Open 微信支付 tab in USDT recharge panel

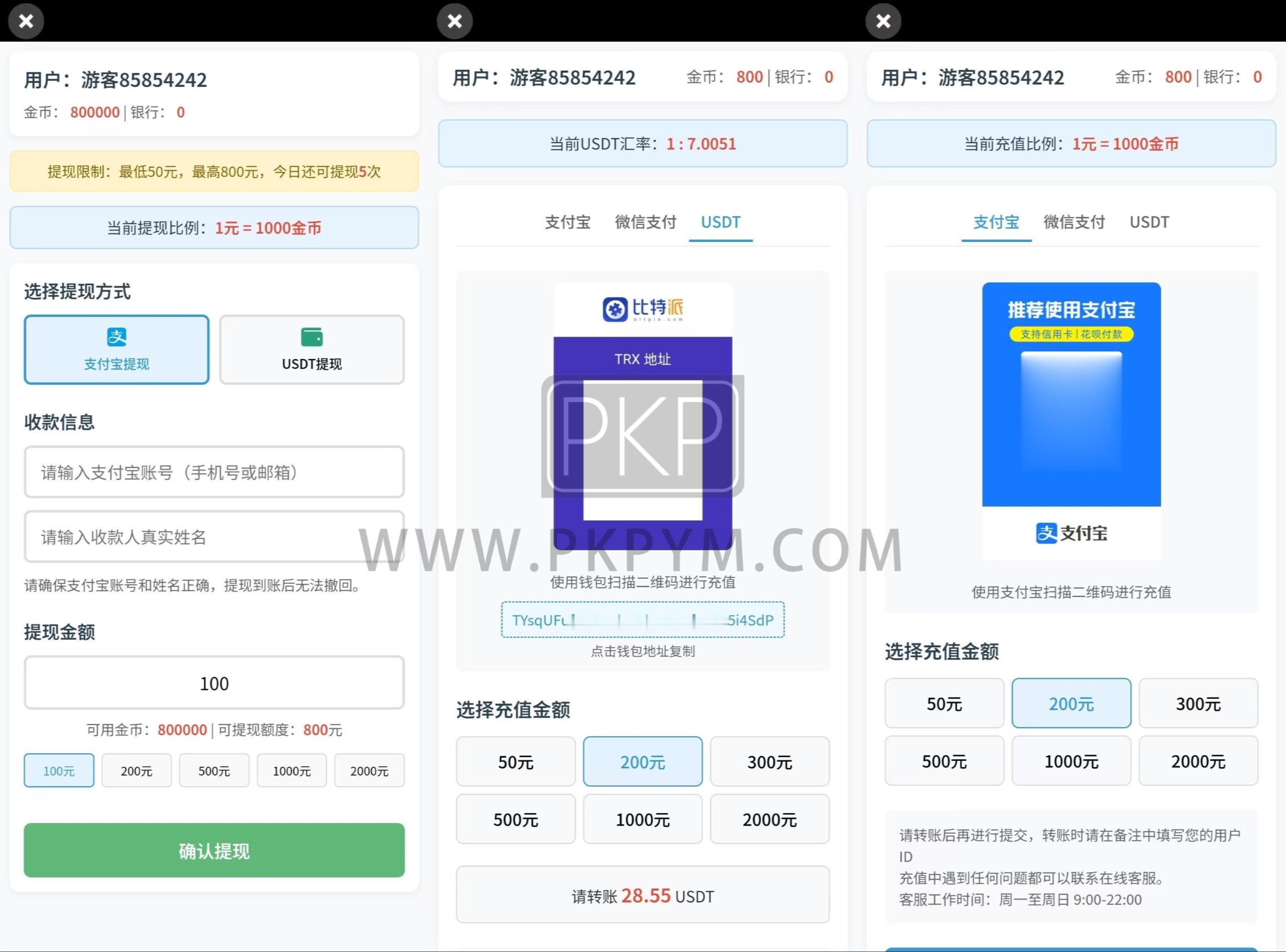click(x=646, y=222)
